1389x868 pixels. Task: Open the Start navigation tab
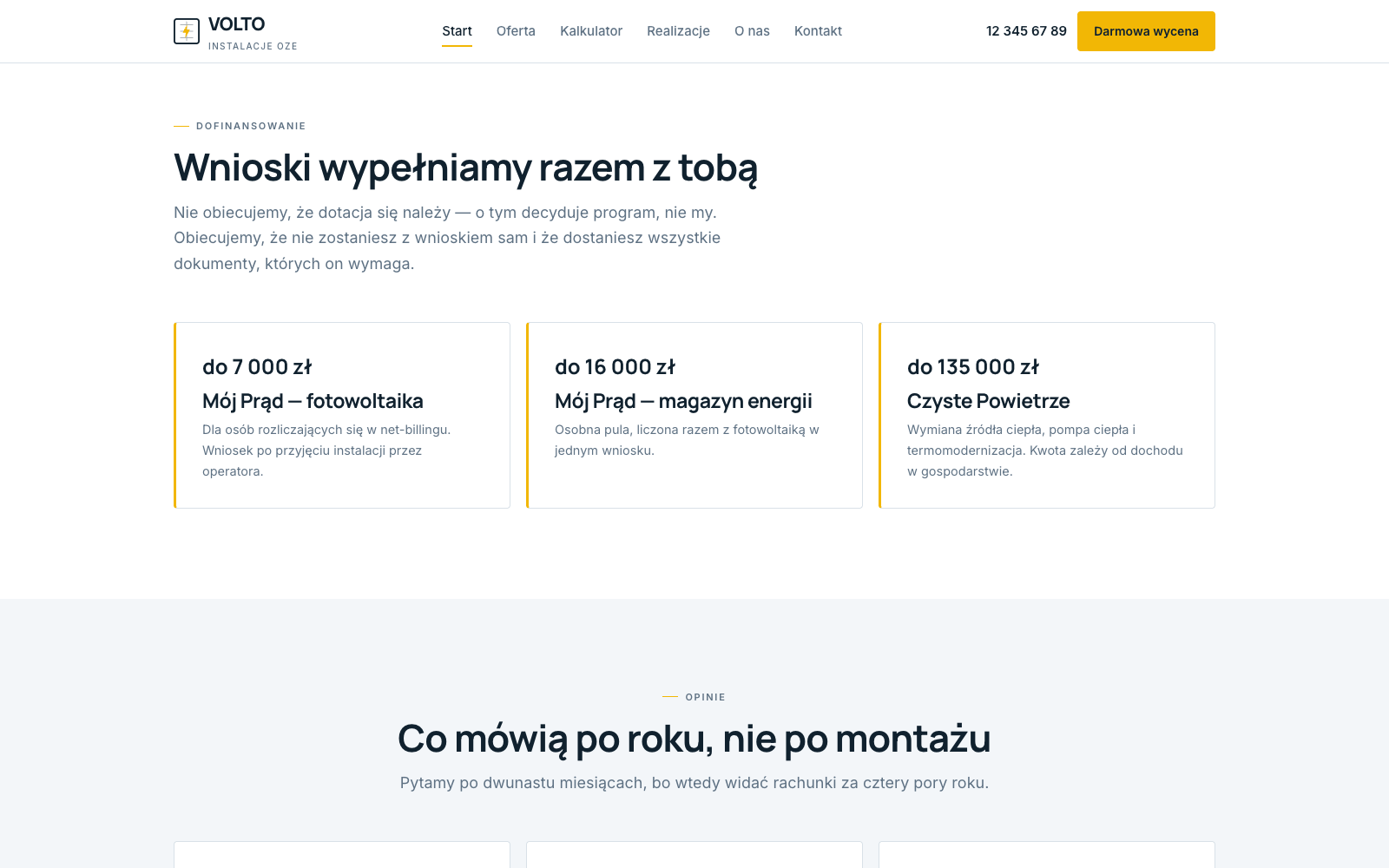coord(457,31)
